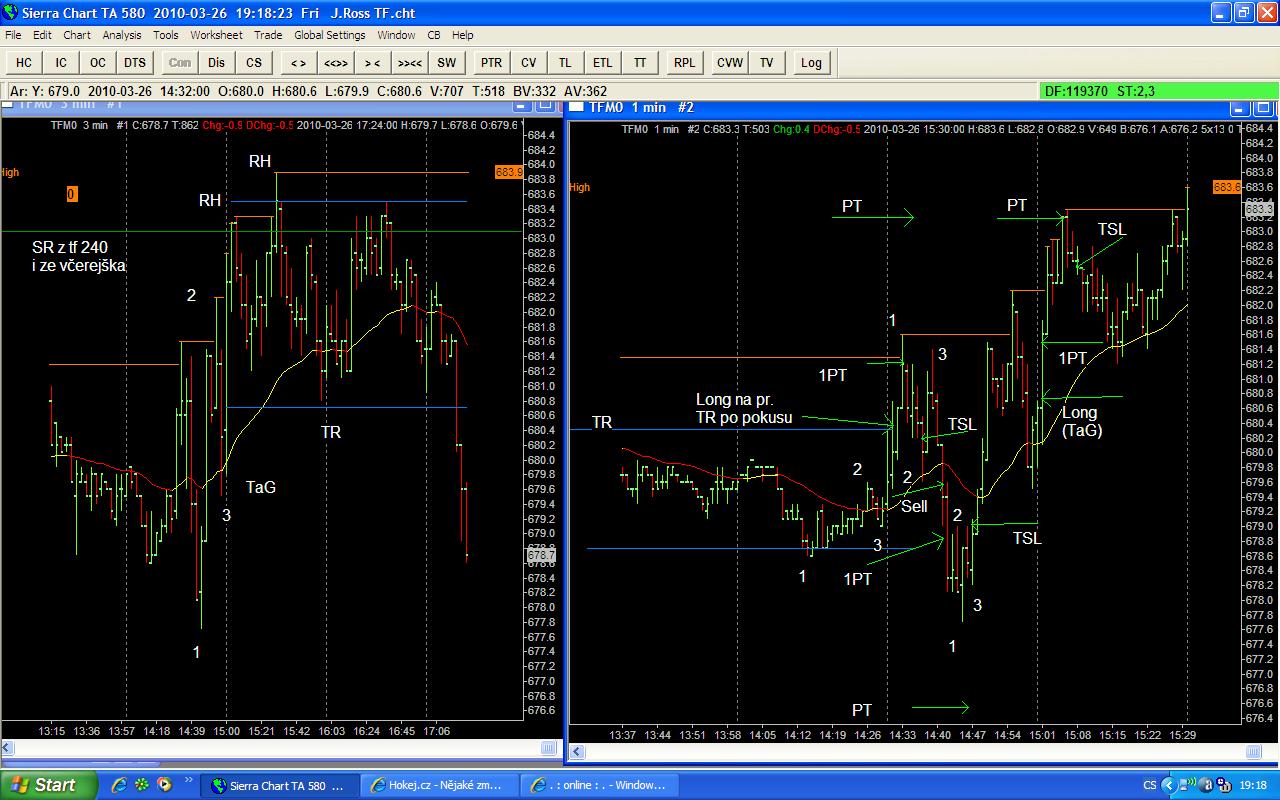
Task: Click the HC toolbar button
Action: pos(24,62)
